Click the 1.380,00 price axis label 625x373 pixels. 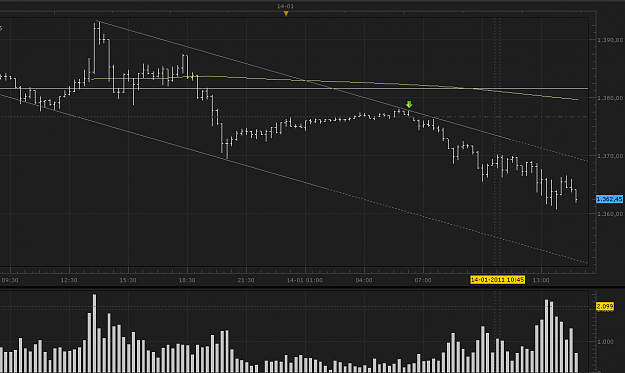610,98
